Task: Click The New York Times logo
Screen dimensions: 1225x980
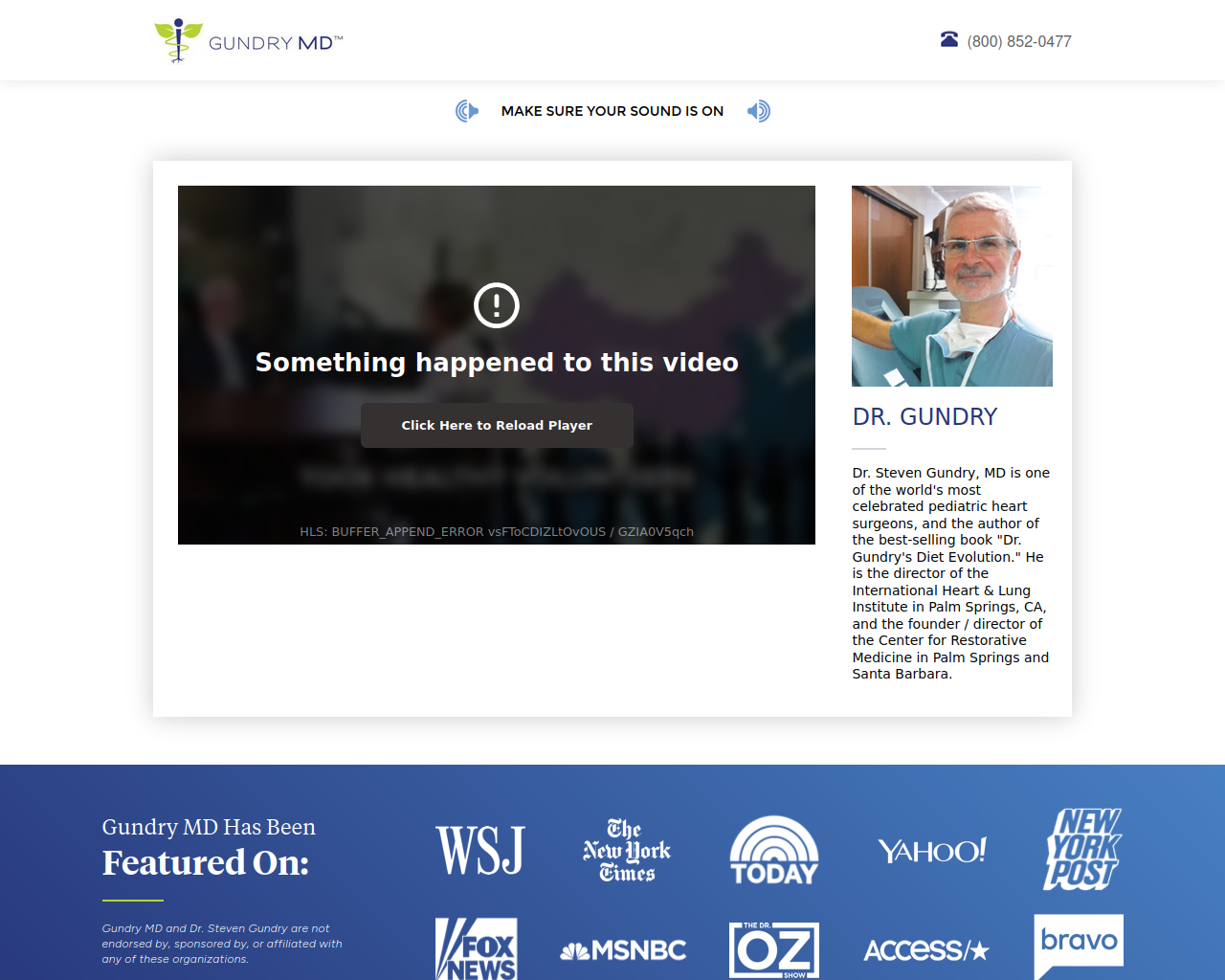Action: coord(627,850)
